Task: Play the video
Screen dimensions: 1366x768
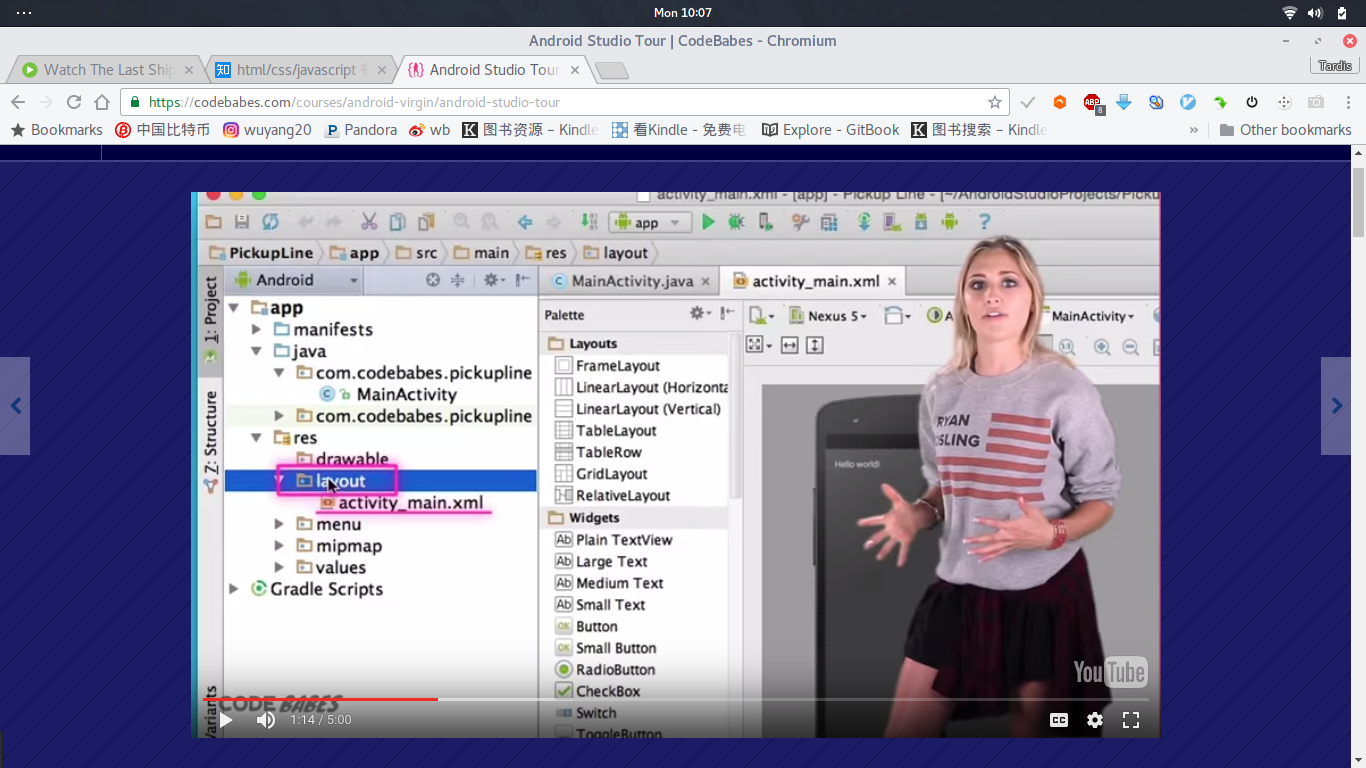Action: (226, 720)
